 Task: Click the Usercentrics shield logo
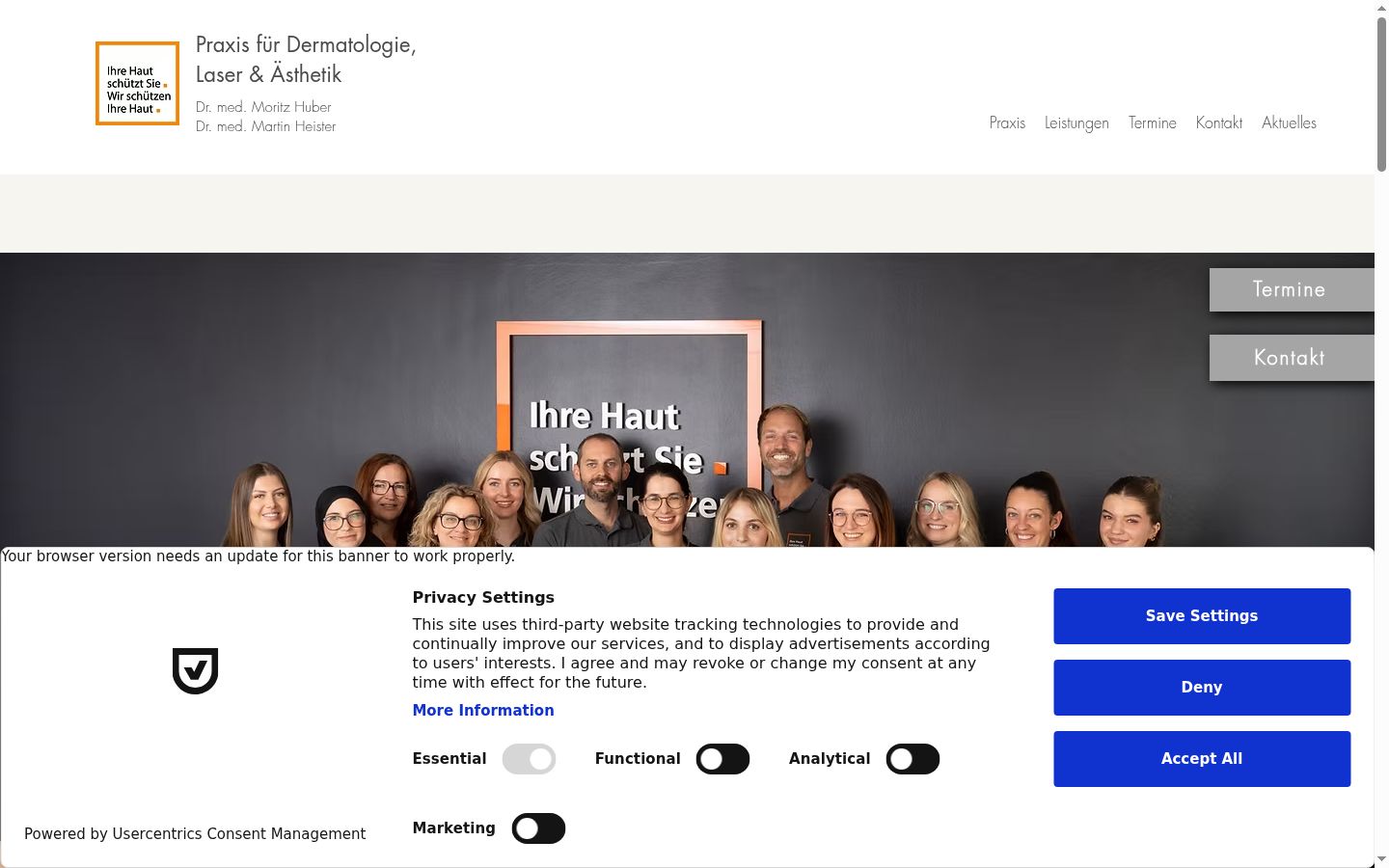point(195,670)
